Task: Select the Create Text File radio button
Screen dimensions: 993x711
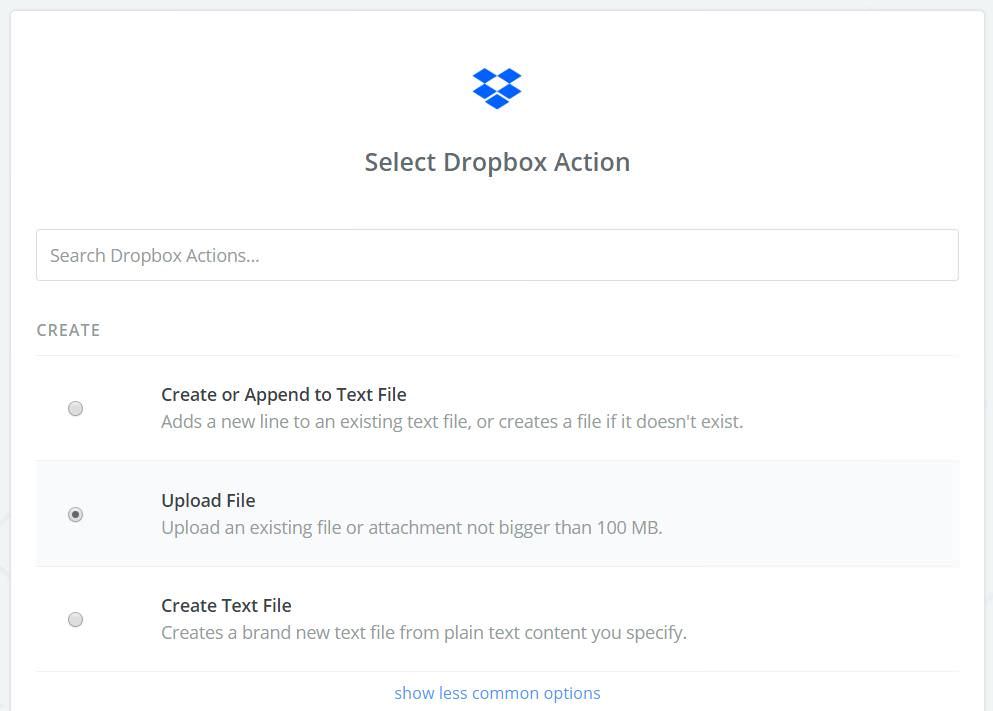Action: (75, 619)
